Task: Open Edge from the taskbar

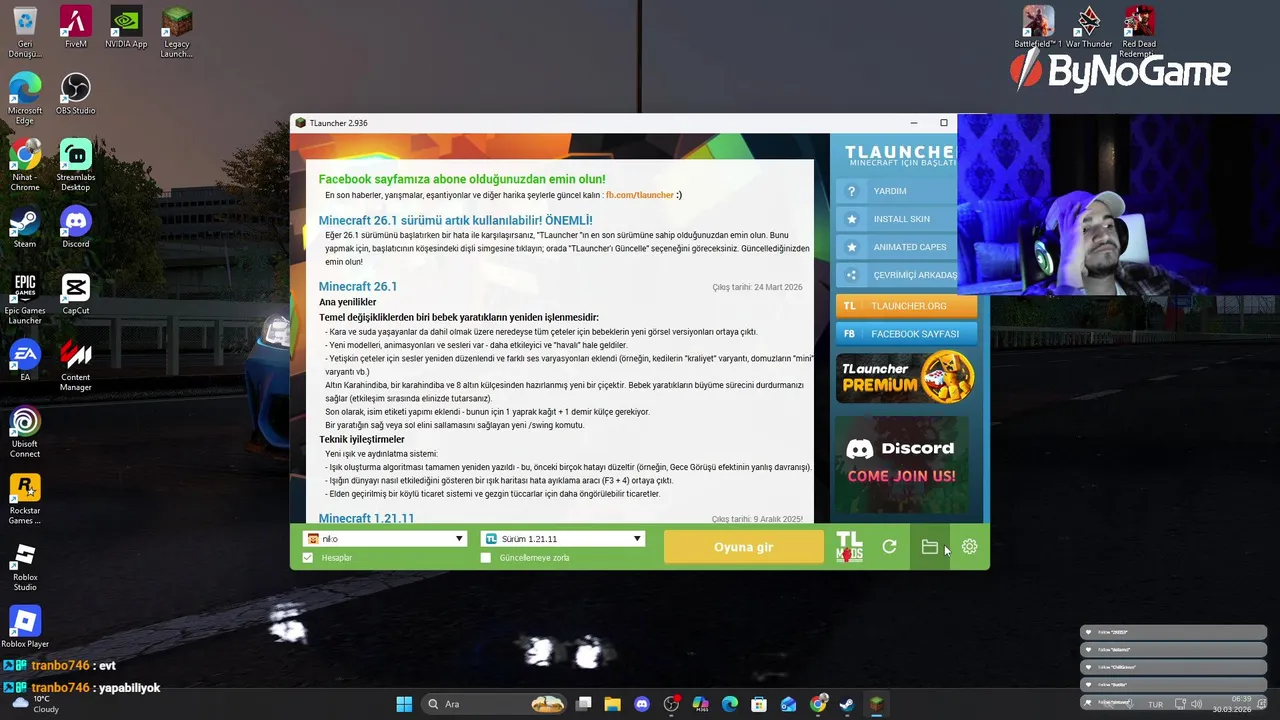Action: pyautogui.click(x=730, y=704)
